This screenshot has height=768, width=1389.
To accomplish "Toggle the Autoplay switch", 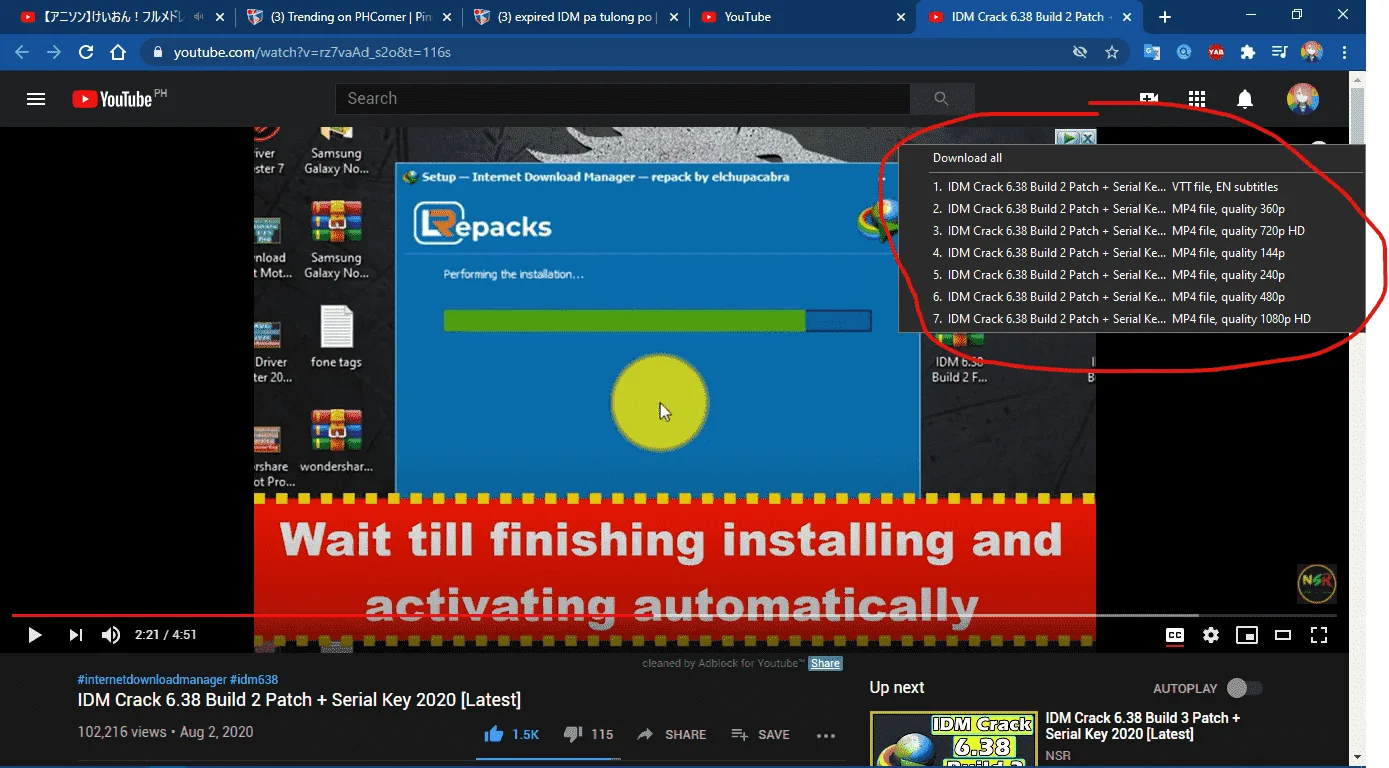I will tap(1244, 688).
